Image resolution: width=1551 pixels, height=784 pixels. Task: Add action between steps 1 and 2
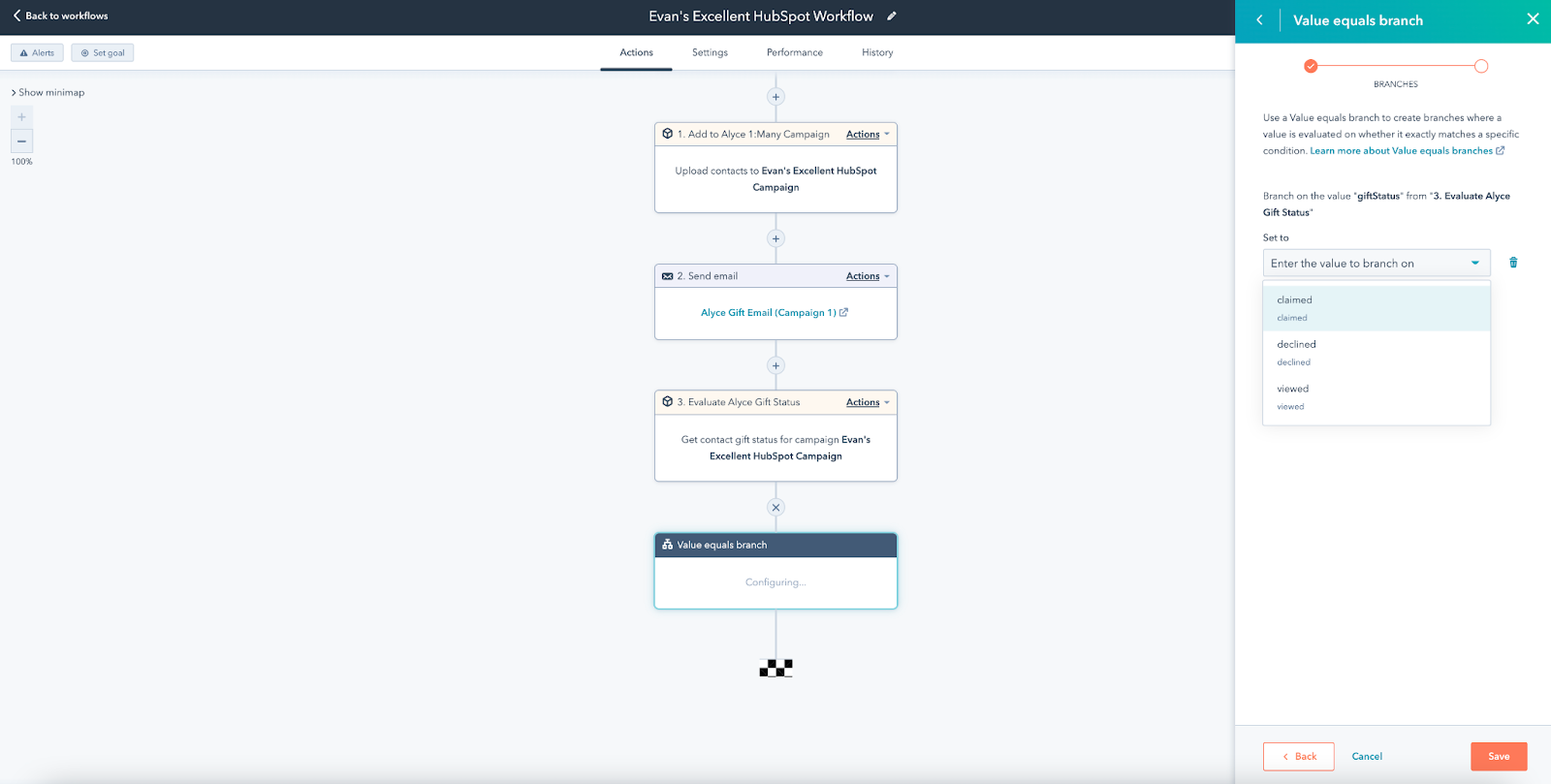(x=775, y=238)
